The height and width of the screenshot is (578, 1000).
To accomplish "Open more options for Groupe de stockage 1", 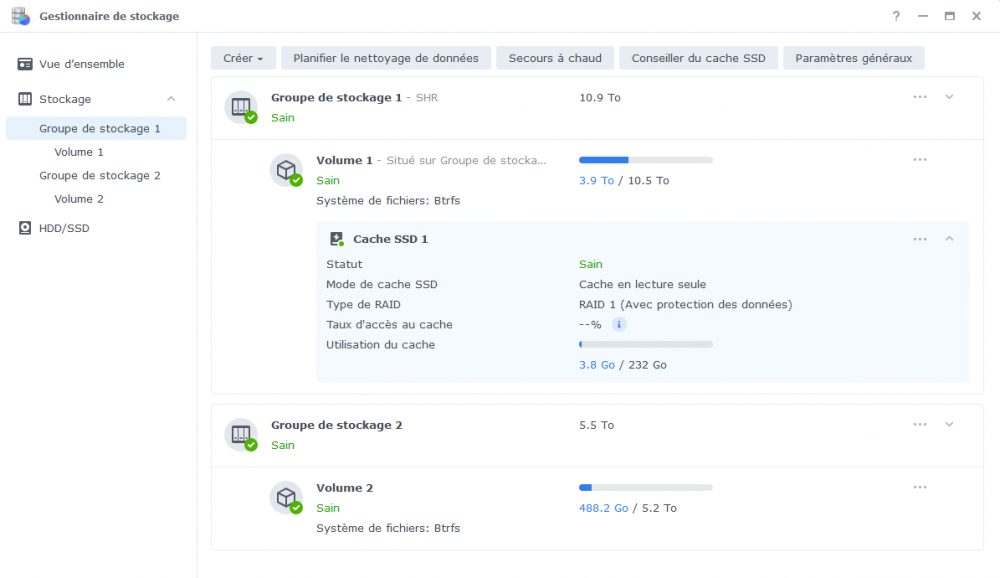I will (x=920, y=97).
